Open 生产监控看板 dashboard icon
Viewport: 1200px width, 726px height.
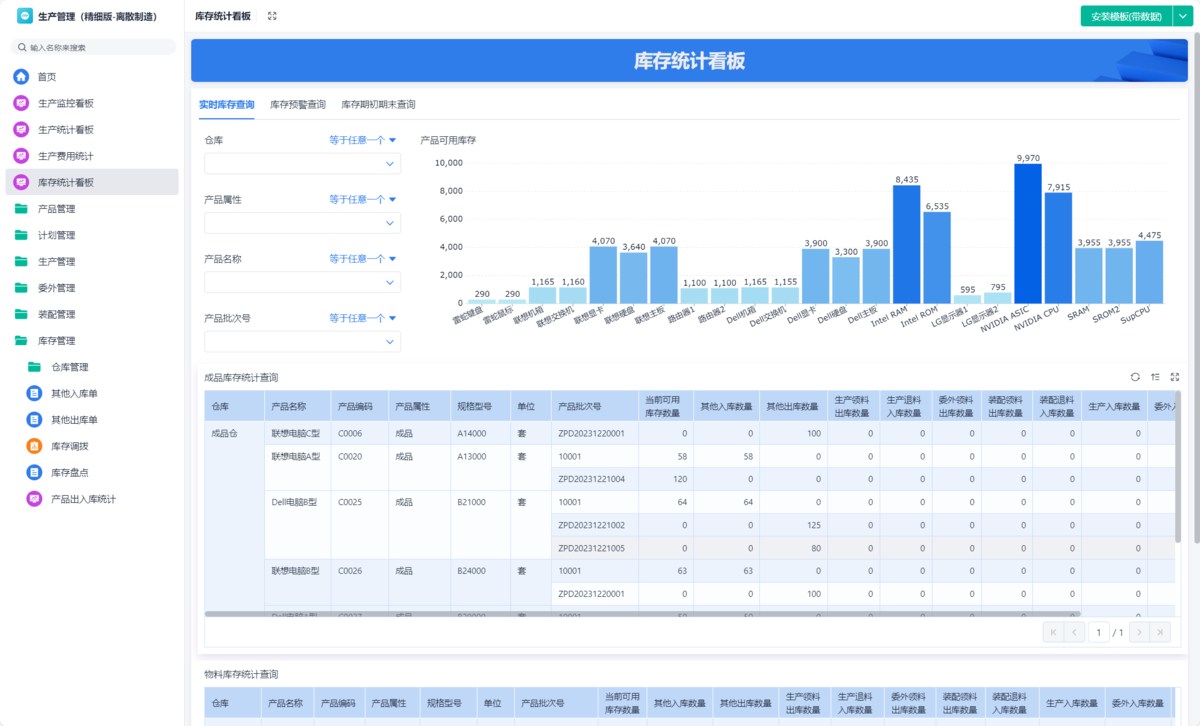point(21,103)
